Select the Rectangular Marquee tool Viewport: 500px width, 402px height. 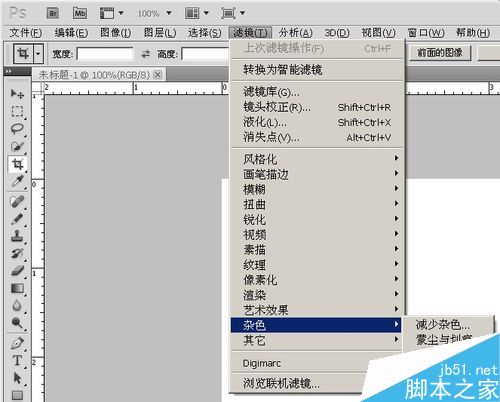[x=17, y=111]
